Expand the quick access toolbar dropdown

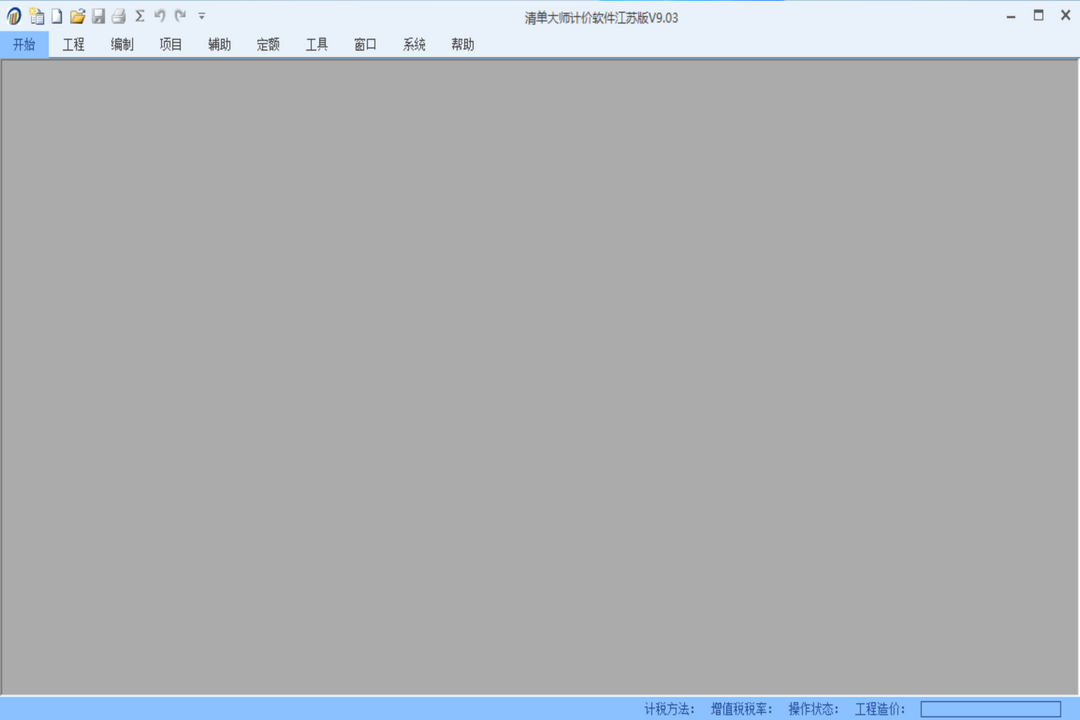201,16
